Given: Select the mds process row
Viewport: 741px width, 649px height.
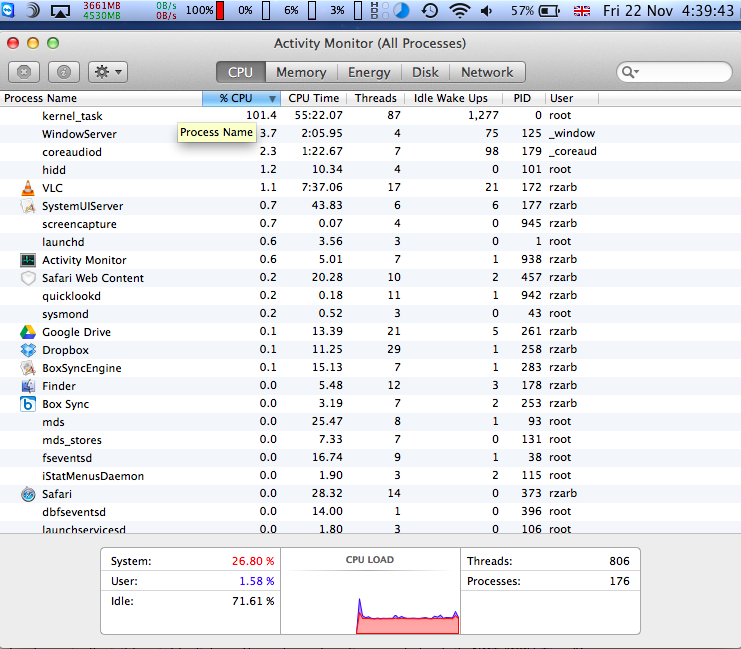Looking at the screenshot, I should point(370,422).
